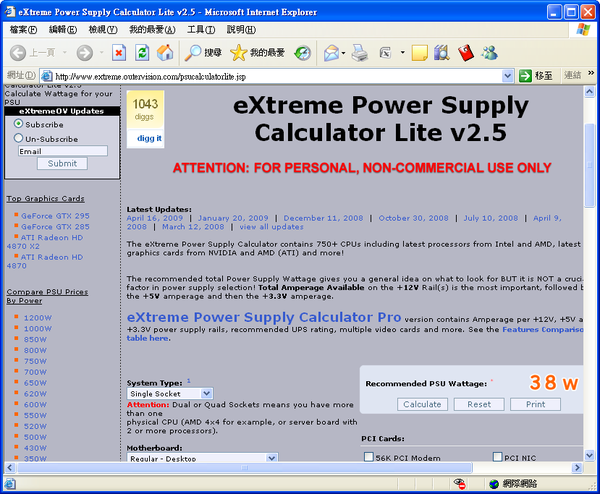Open the 工具(T) menu
This screenshot has height=494, width=600.
pyautogui.click(x=201, y=29)
